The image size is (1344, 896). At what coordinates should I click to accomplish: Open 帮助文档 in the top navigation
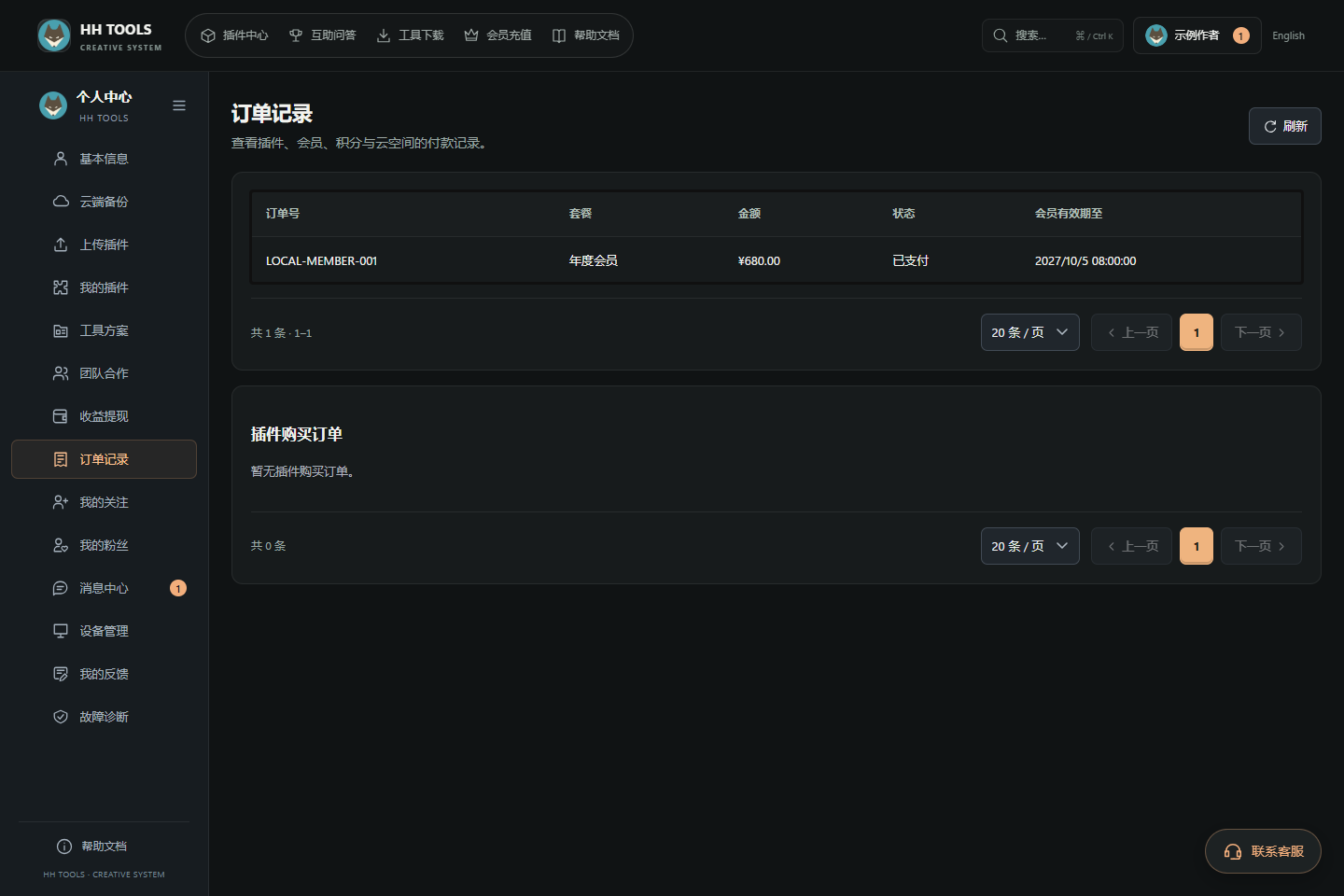coord(585,35)
